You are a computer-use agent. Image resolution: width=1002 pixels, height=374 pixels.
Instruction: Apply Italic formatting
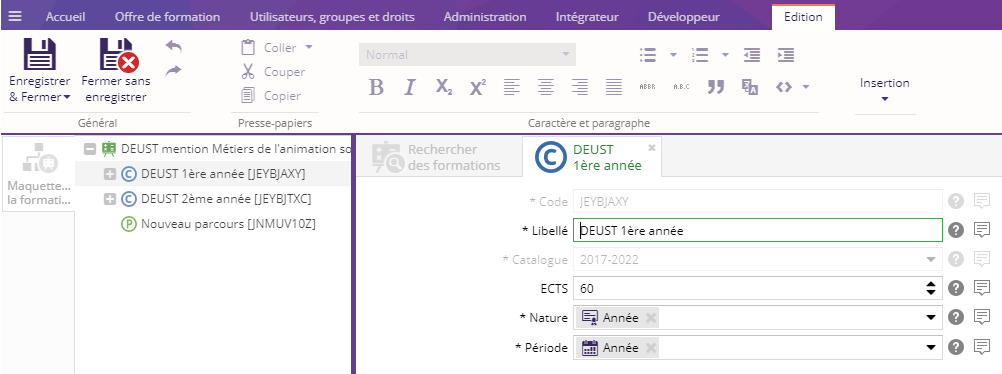pyautogui.click(x=410, y=87)
